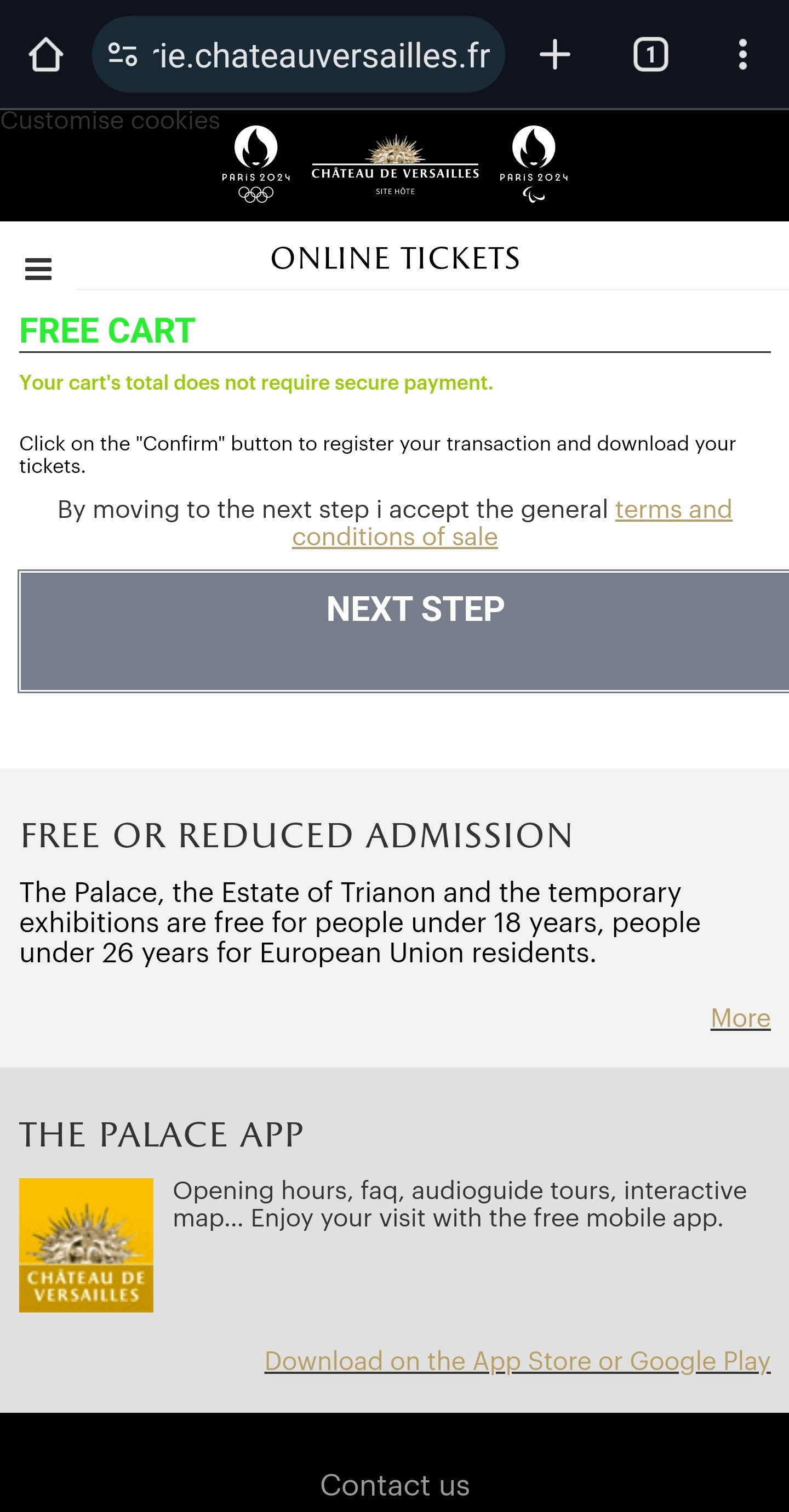Click the Free Cart heading
This screenshot has width=789, height=1512.
tap(107, 330)
